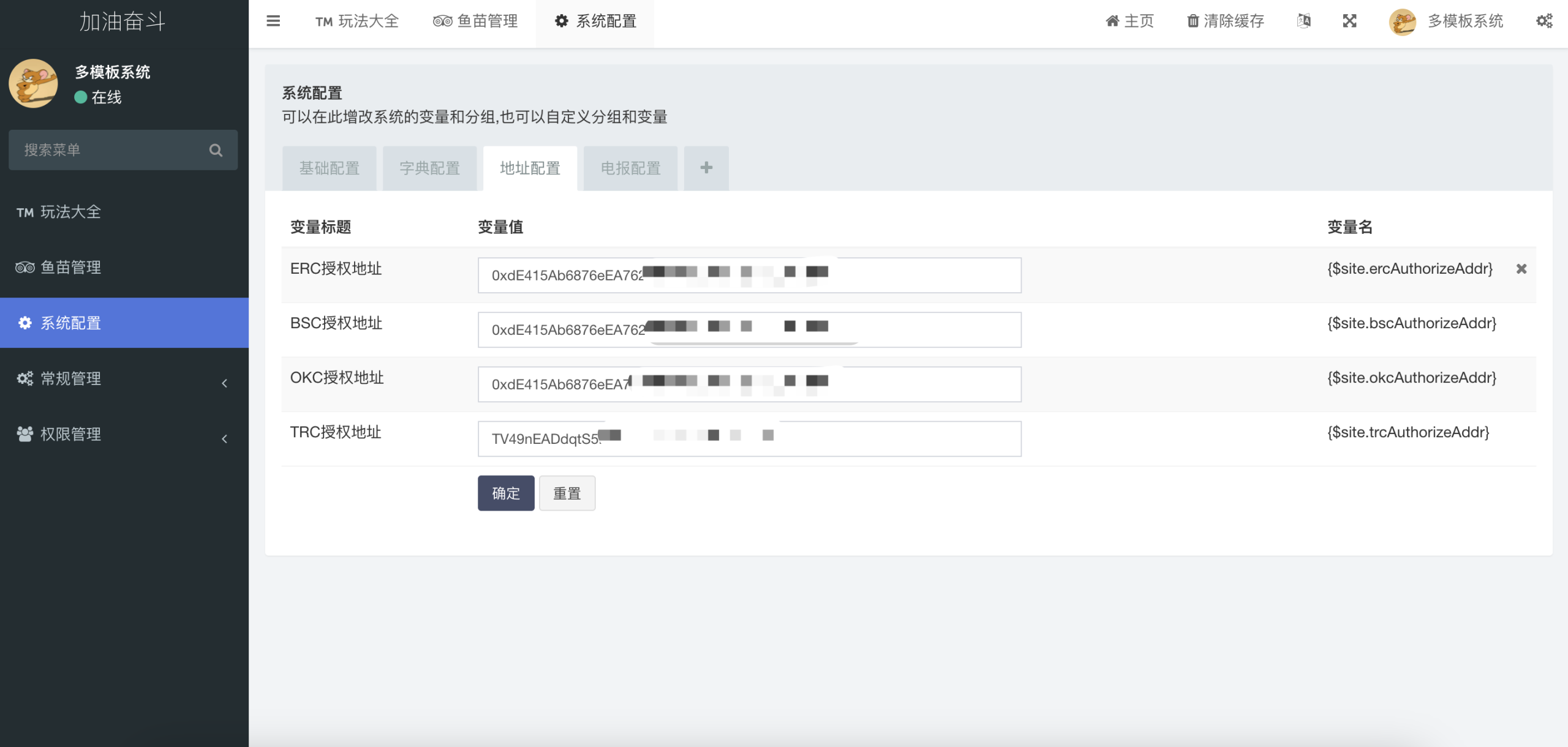Click the 确定 submit button
Image resolution: width=1568 pixels, height=747 pixels.
point(506,494)
